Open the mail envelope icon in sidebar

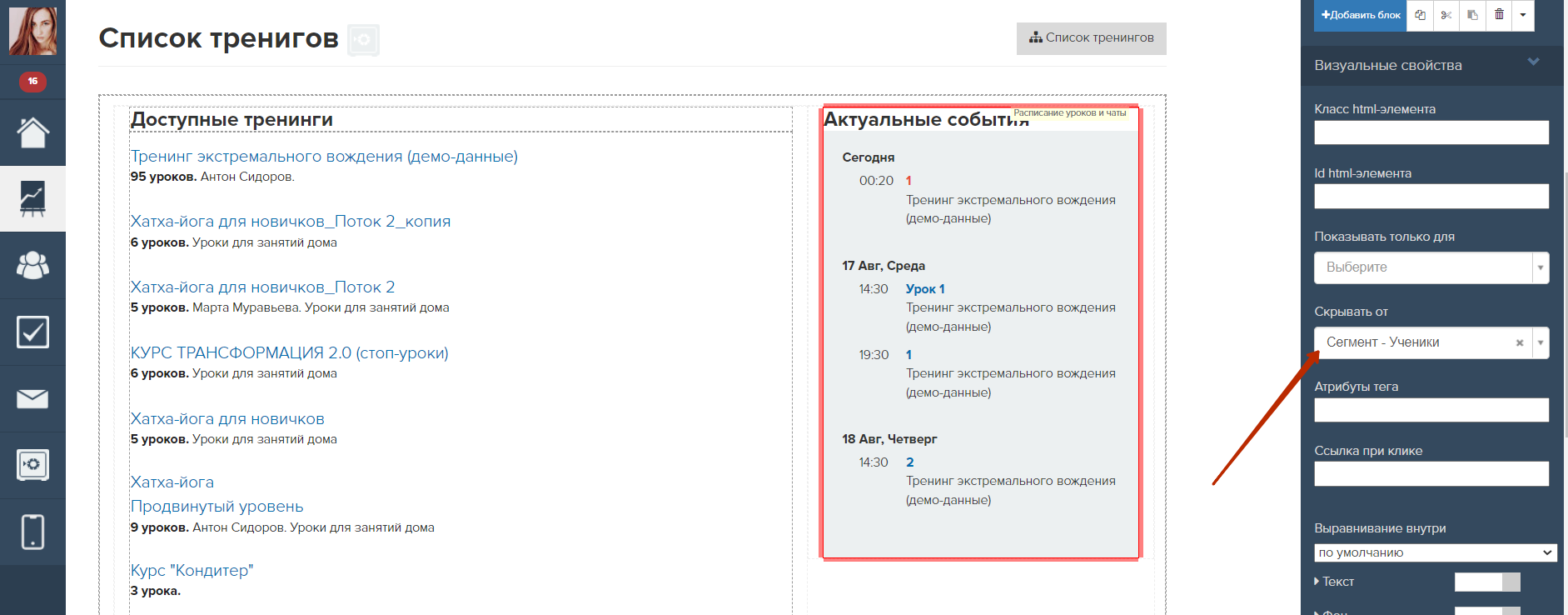pyautogui.click(x=32, y=398)
